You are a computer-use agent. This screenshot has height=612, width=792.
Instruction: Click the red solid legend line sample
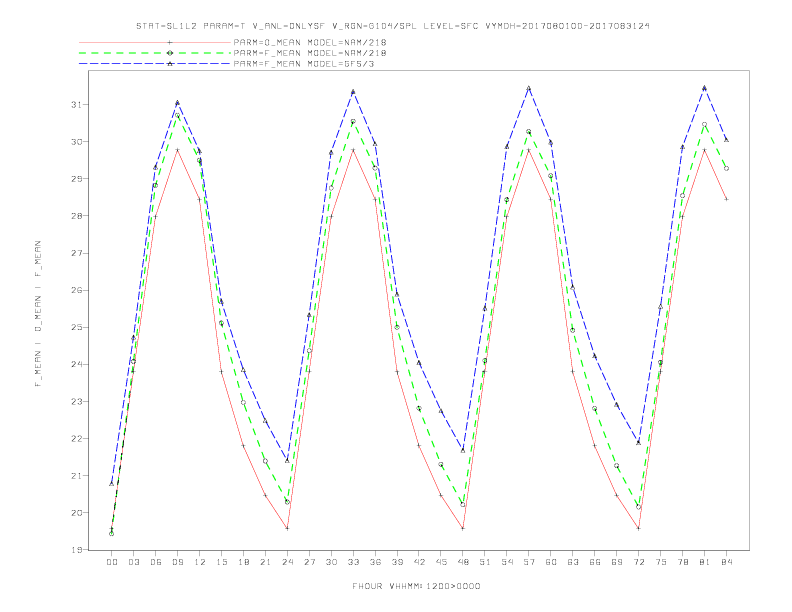(155, 42)
